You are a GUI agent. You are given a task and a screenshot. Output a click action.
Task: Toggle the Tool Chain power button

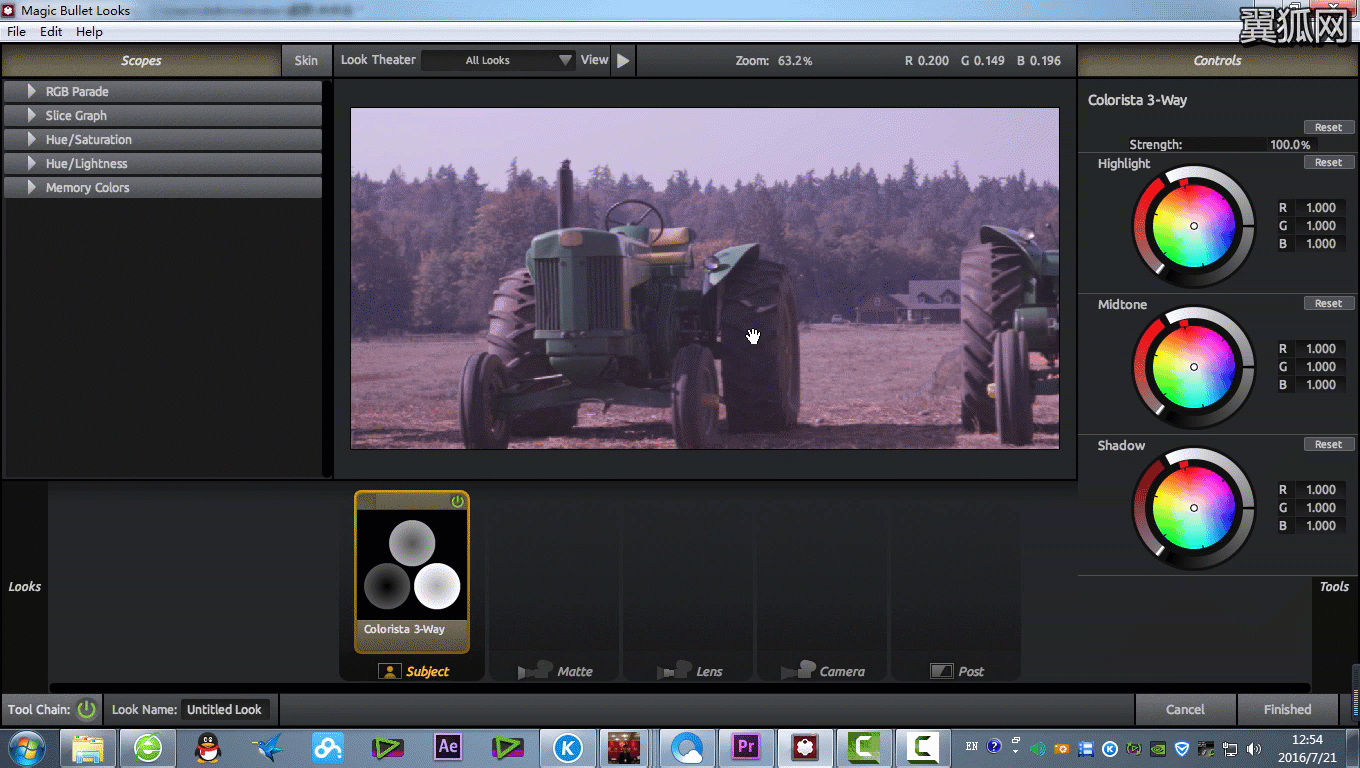87,710
